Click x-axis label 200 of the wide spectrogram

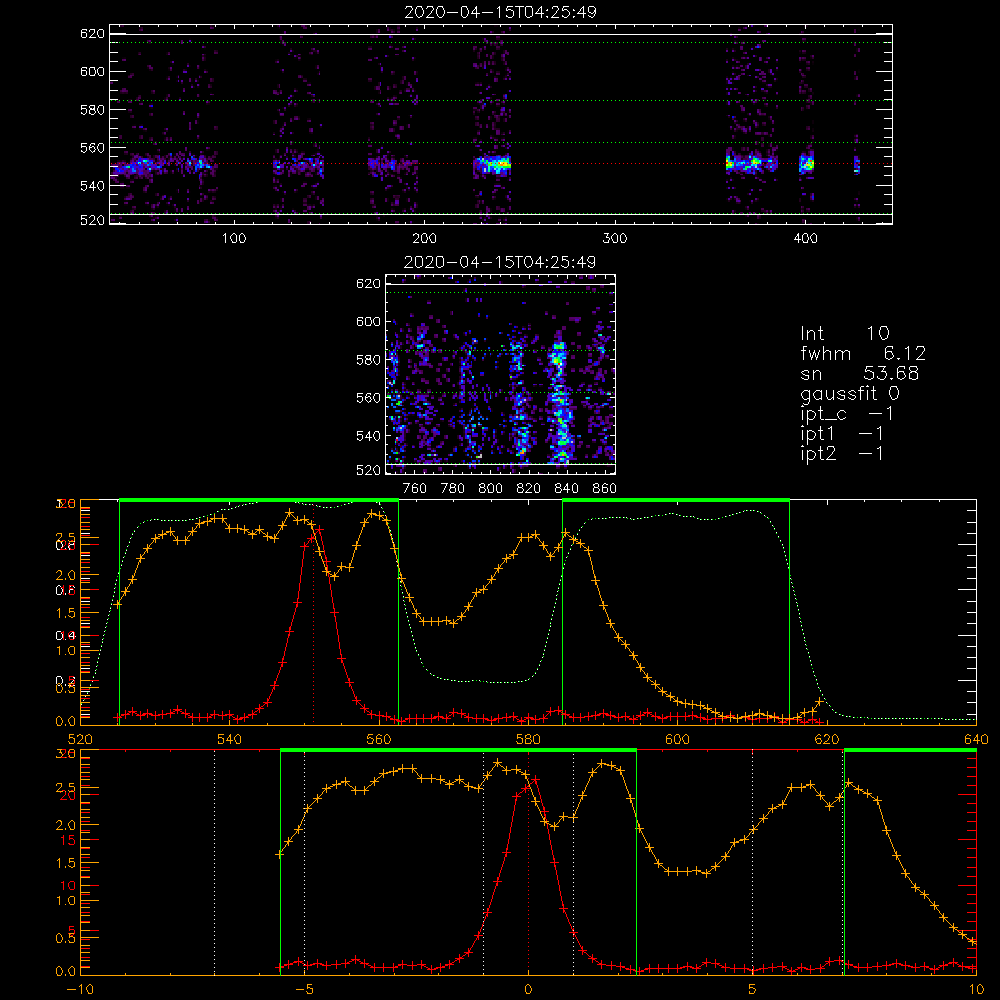pos(424,239)
